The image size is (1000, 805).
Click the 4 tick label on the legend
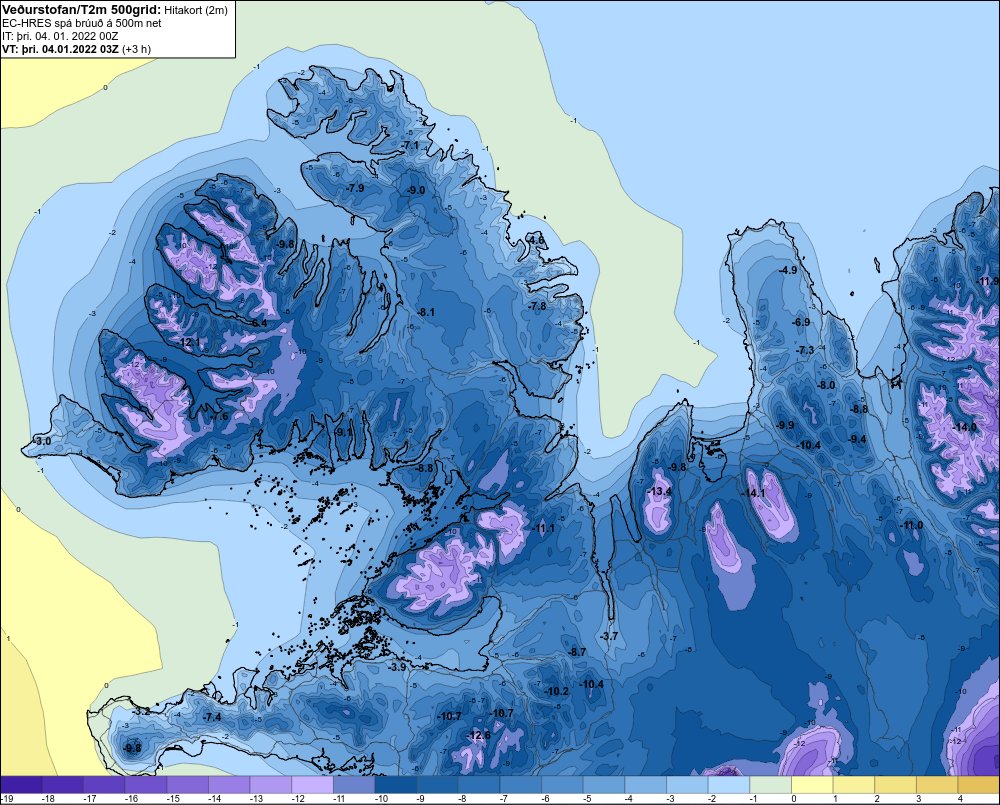[x=960, y=799]
